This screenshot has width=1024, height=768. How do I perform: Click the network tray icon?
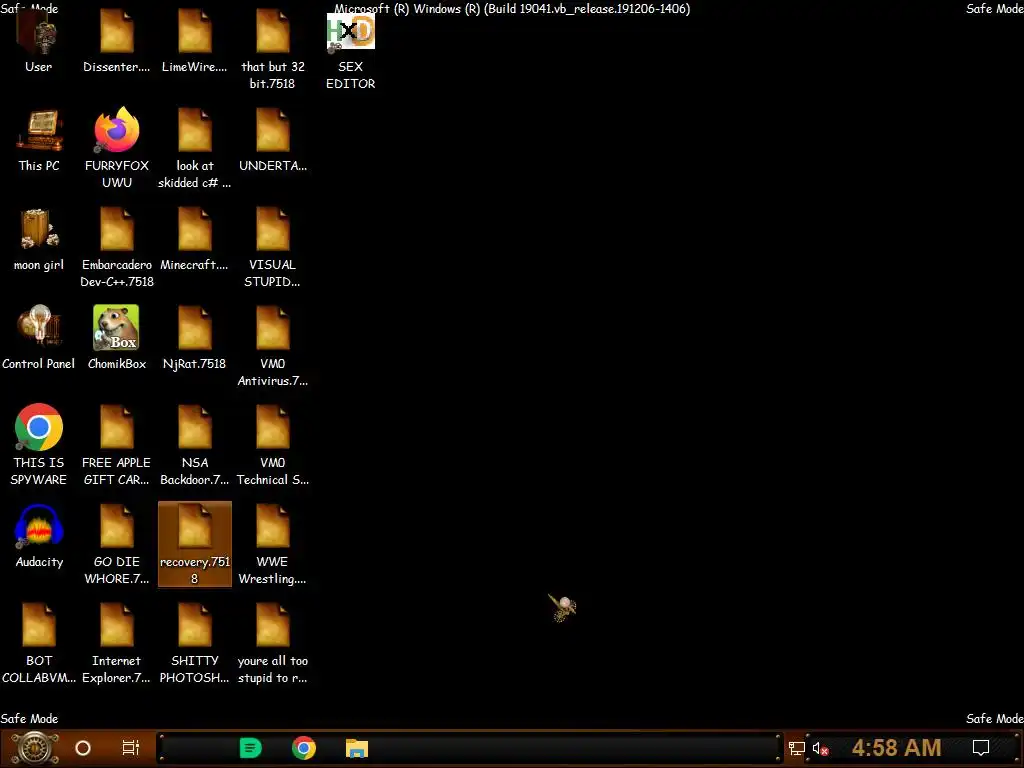pyautogui.click(x=797, y=749)
